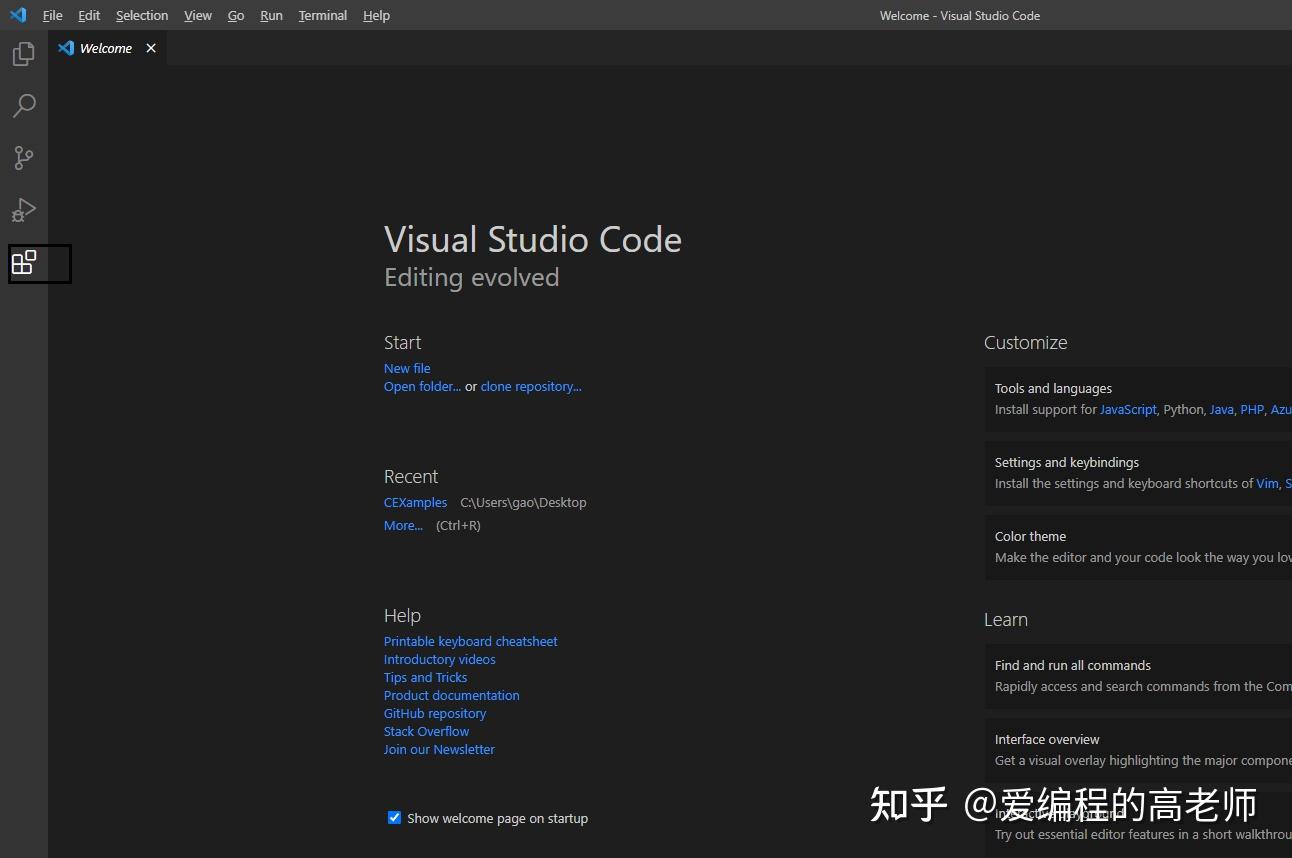Screen dimensions: 1292x858
Task: Open the Search view in activity bar
Action: coord(24,106)
